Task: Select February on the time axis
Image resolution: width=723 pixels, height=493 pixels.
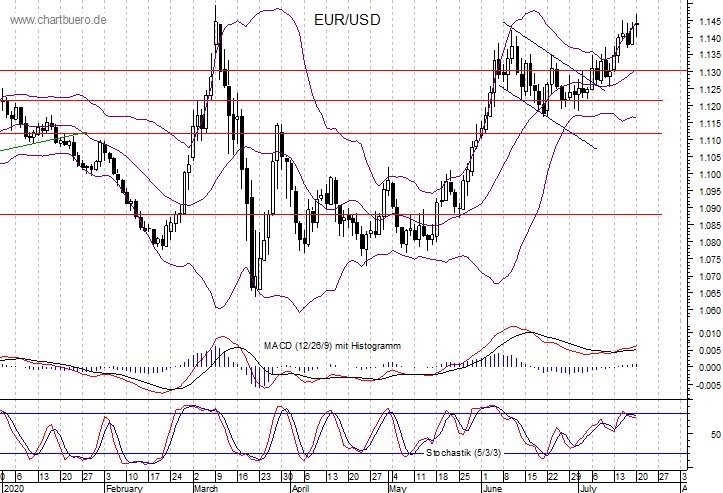Action: (x=127, y=488)
